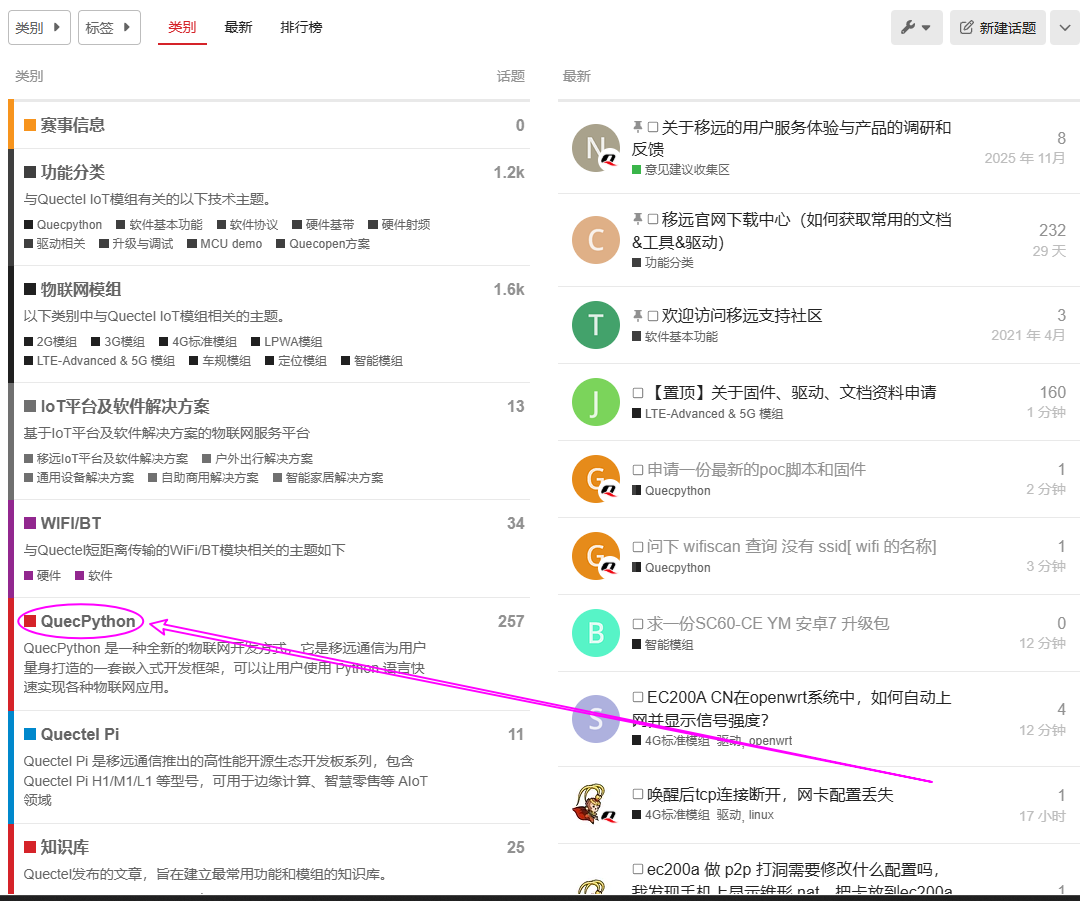The height and width of the screenshot is (901, 1080).
Task: Toggle the checkbox beside 申请一份最新的poc脚本和固件
Action: [638, 470]
